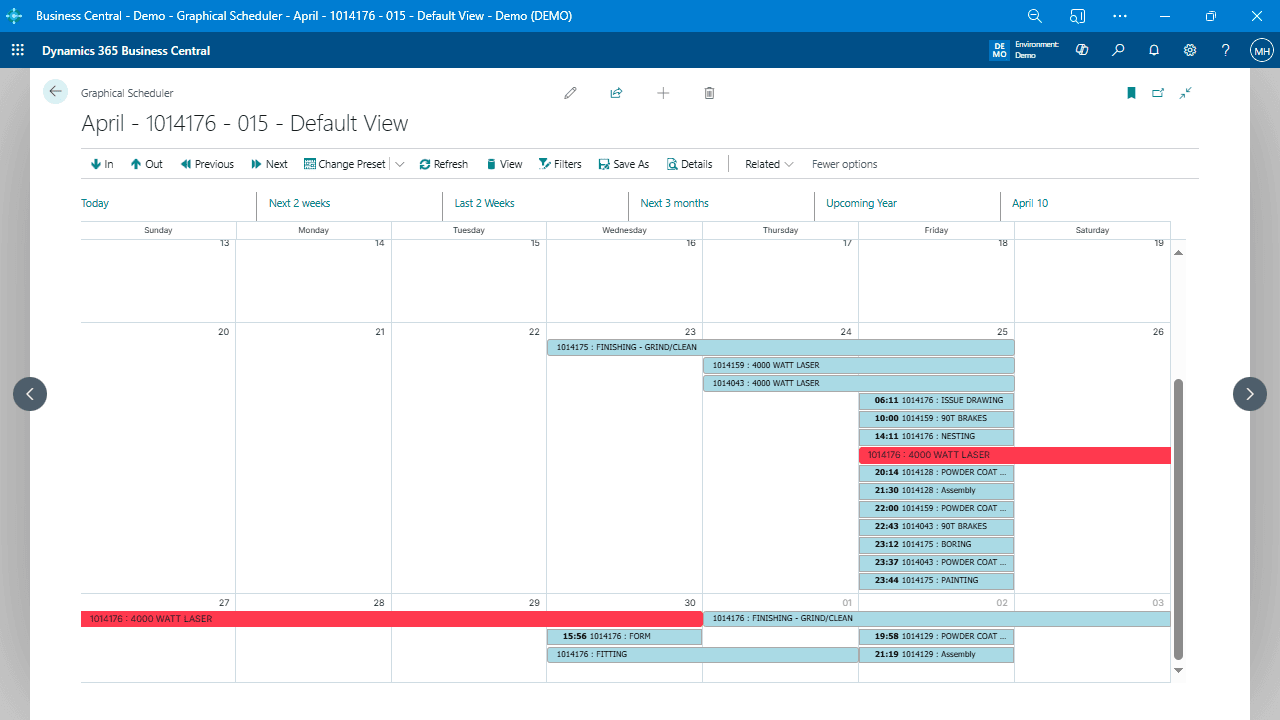Open page in new window icon
The width and height of the screenshot is (1280, 720).
point(1158,93)
